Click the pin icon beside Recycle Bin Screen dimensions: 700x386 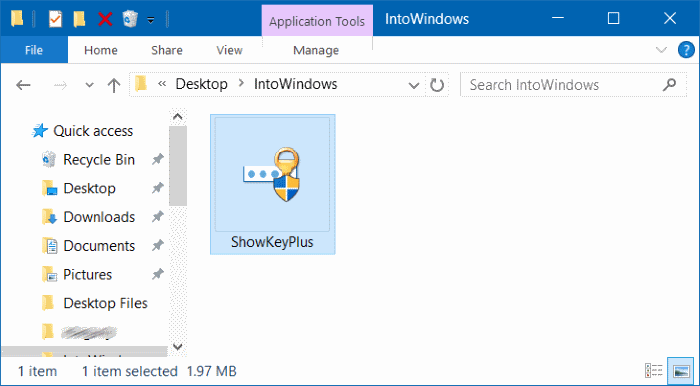(158, 159)
